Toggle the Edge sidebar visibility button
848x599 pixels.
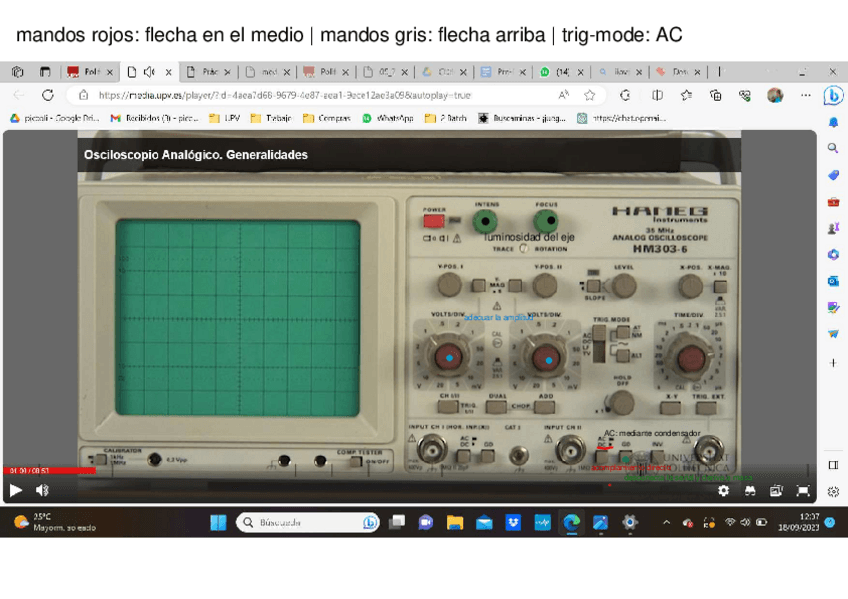point(833,465)
